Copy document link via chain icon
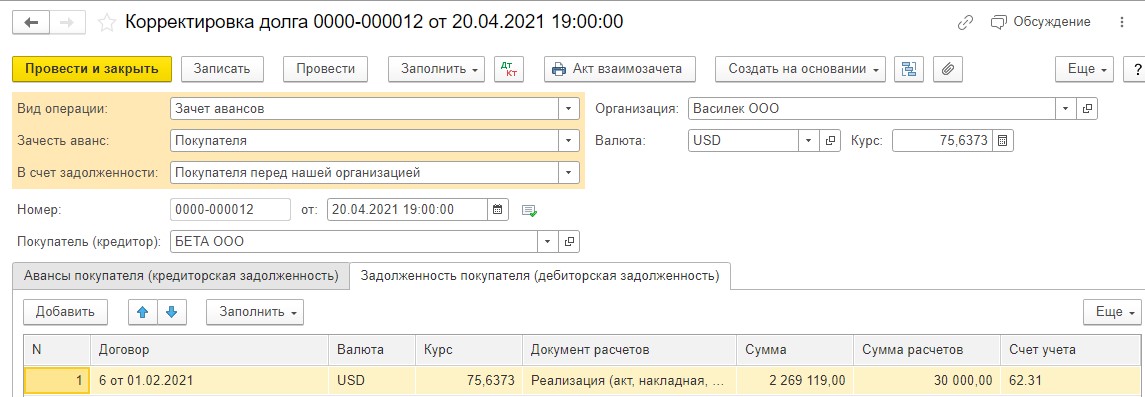This screenshot has height=397, width=1145. (965, 23)
